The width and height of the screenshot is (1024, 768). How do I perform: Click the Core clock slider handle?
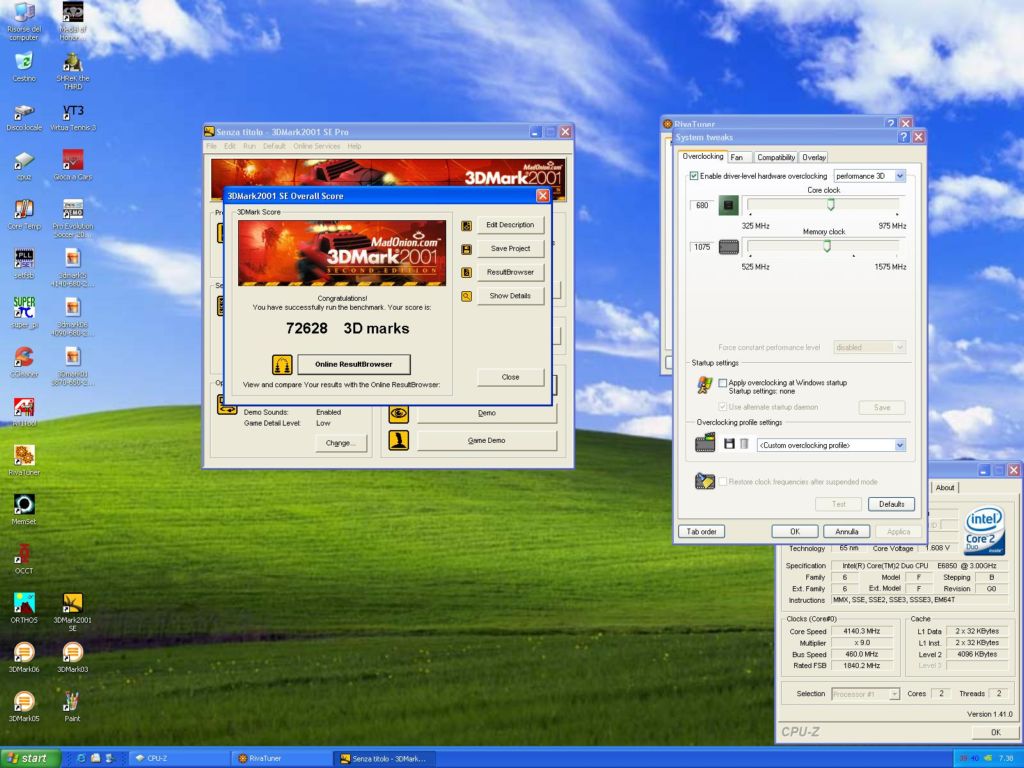coord(831,205)
